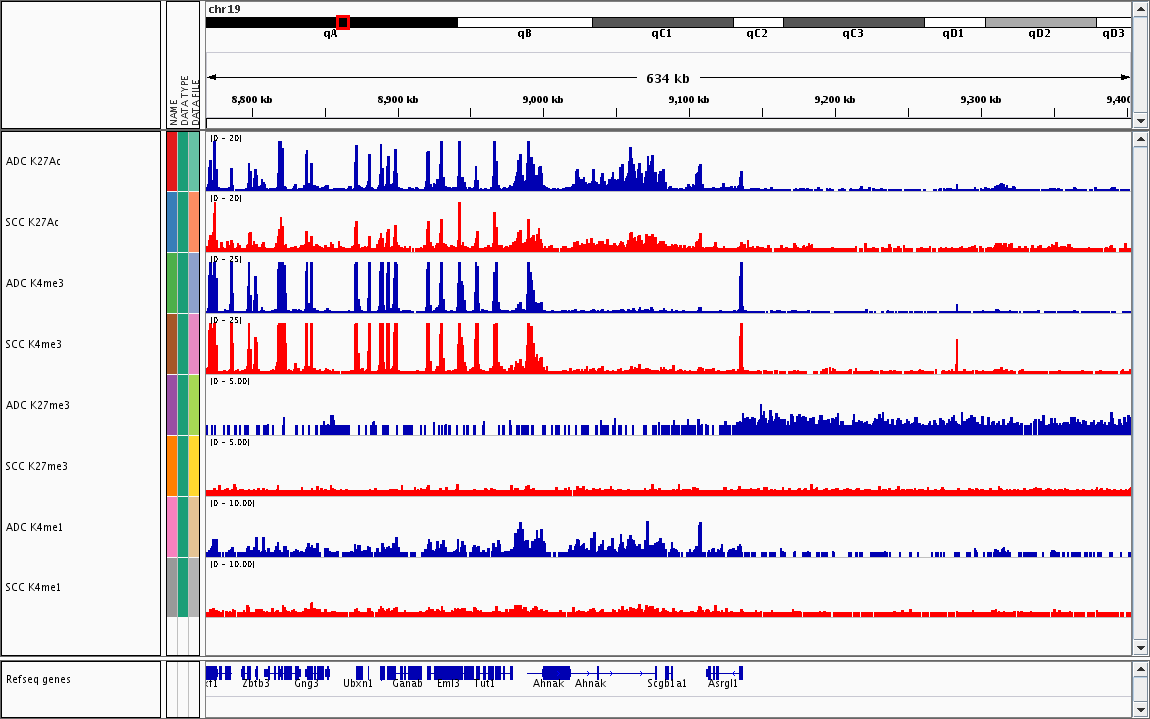The height and width of the screenshot is (719, 1150).
Task: Click the ideogram panel scroll-down arrow
Action: click(1140, 120)
